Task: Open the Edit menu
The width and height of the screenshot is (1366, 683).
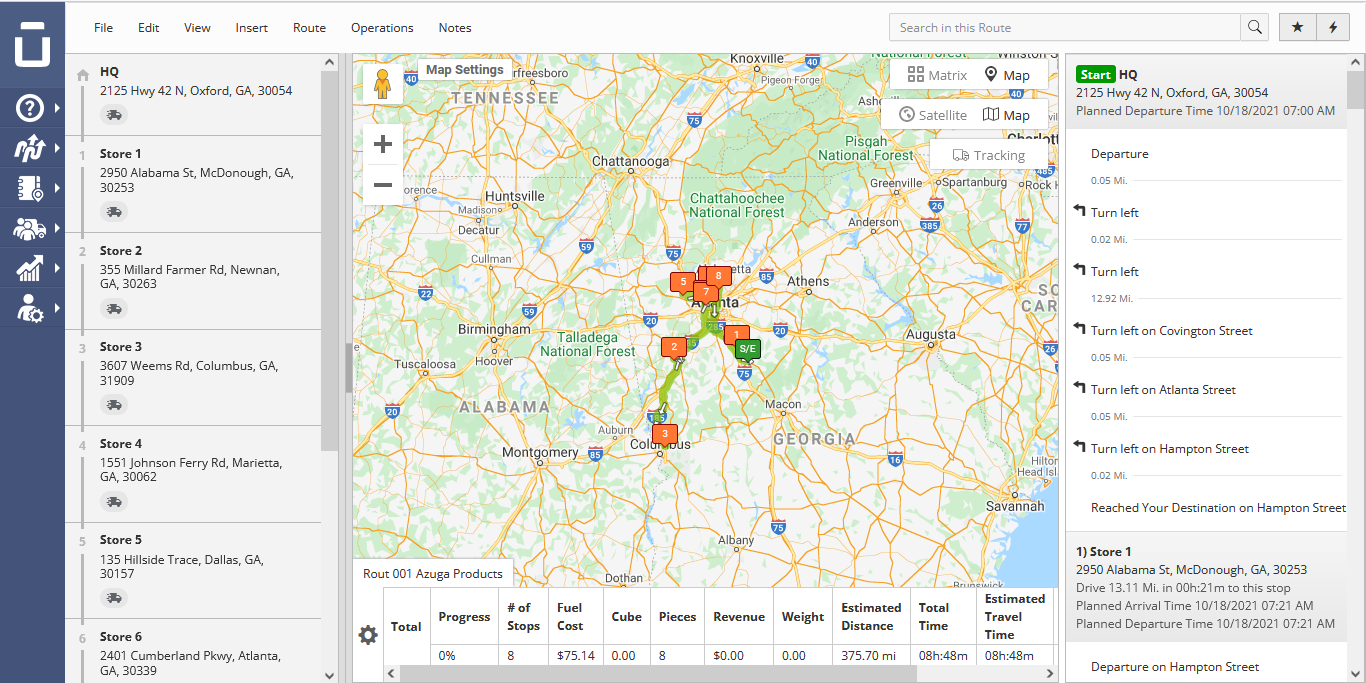Action: pyautogui.click(x=149, y=27)
